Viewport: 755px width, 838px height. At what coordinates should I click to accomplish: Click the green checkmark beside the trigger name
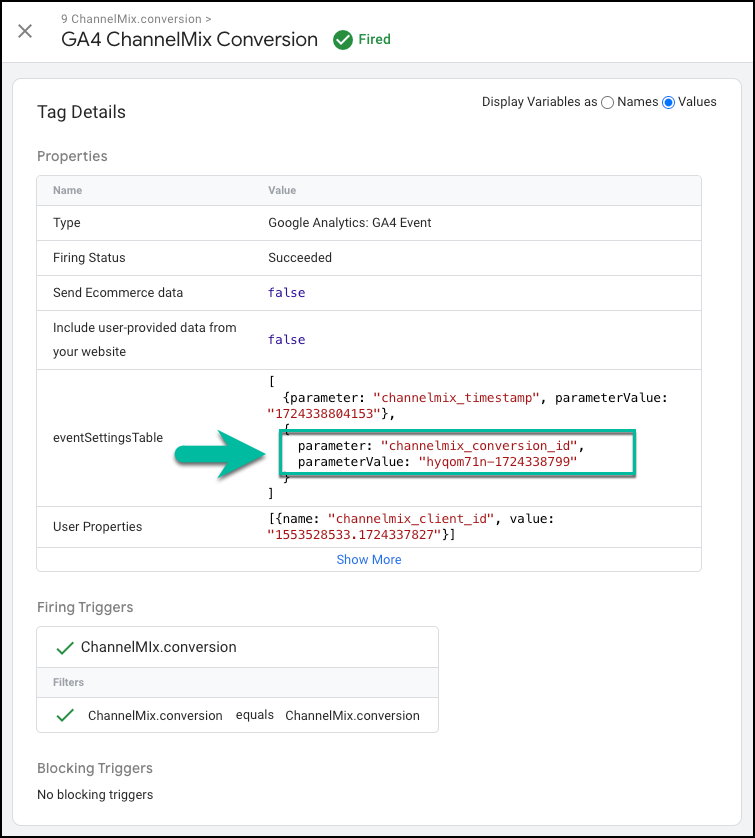tap(65, 648)
